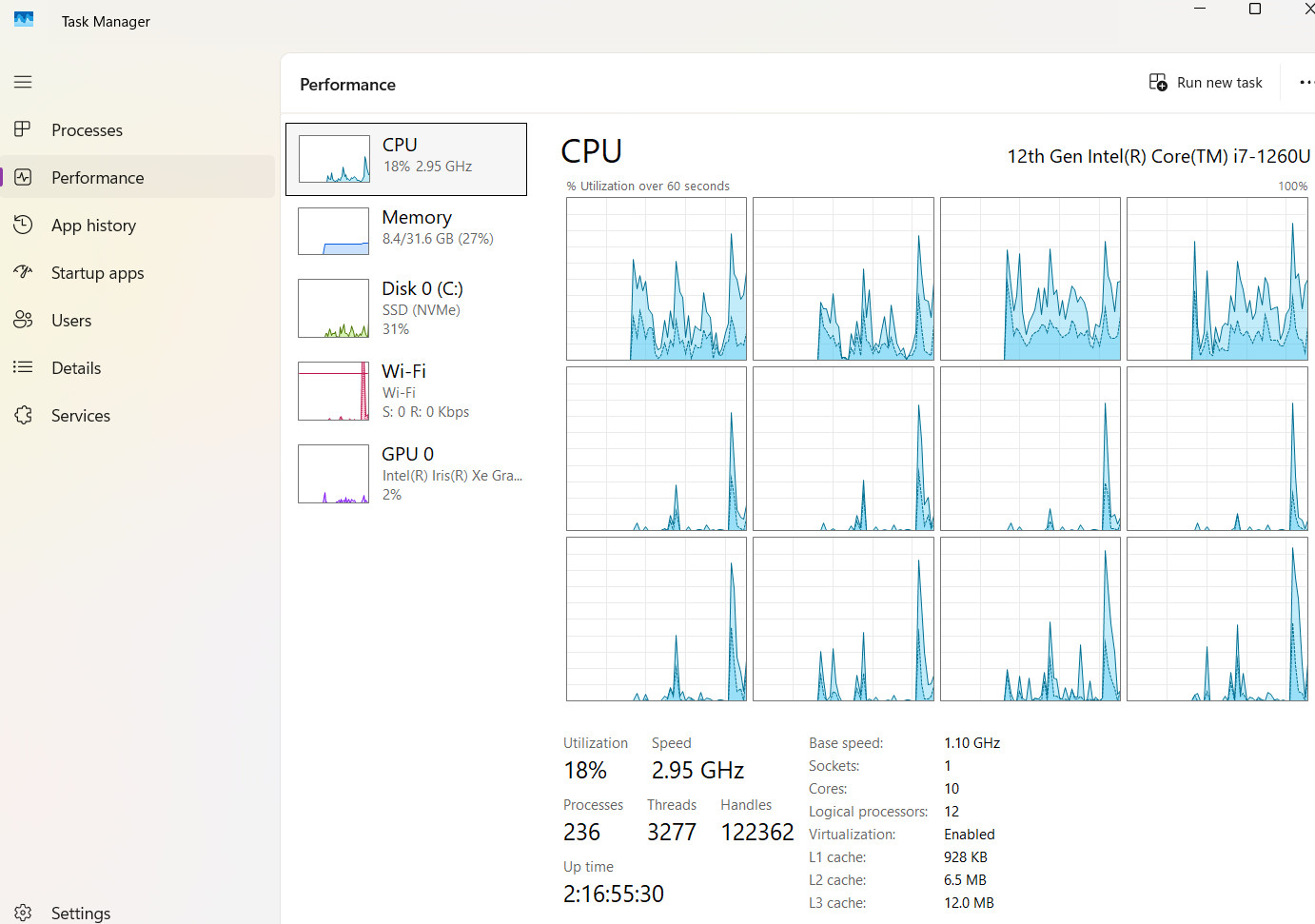Open the Users people icon
Image resolution: width=1315 pixels, height=924 pixels.
pyautogui.click(x=23, y=320)
